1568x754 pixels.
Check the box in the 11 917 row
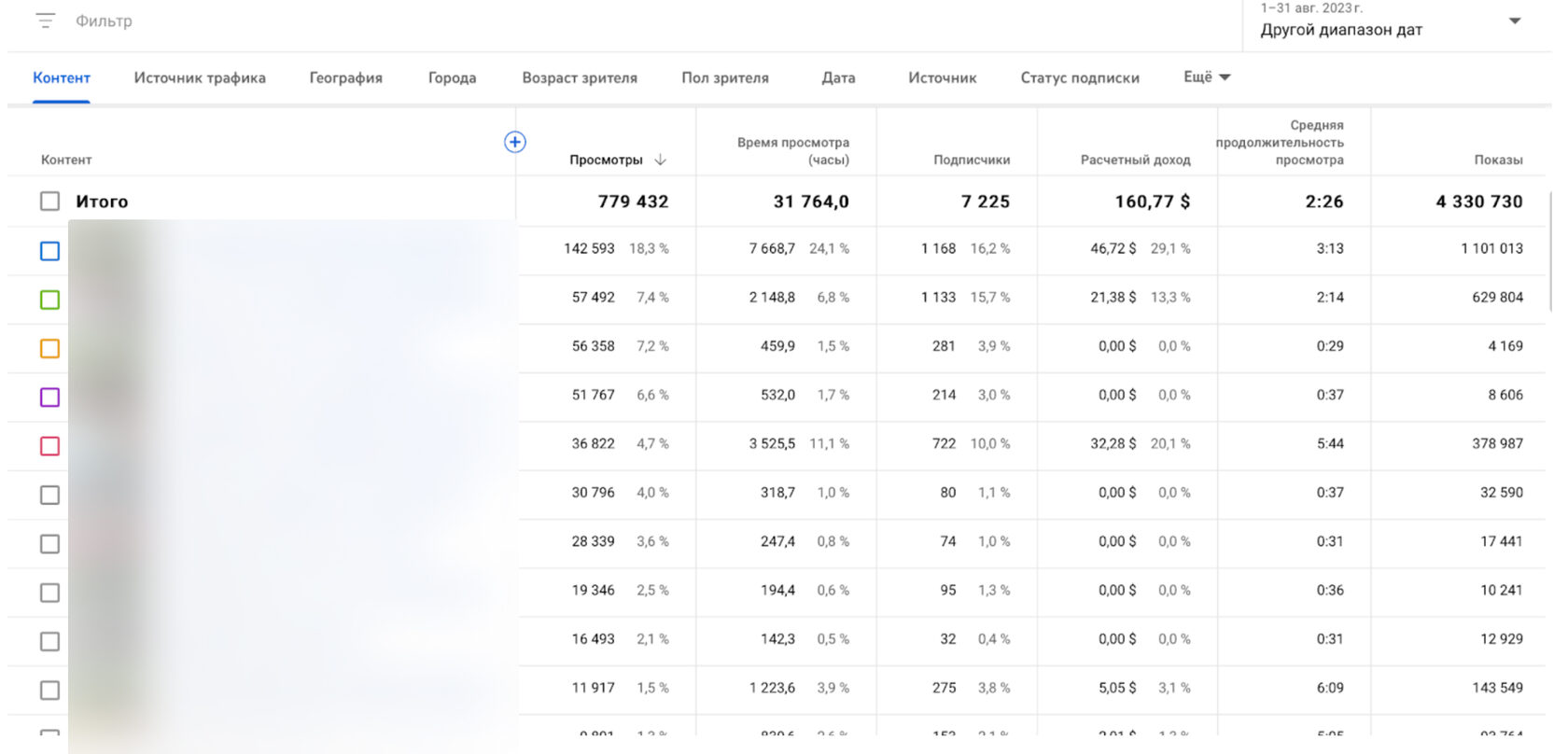50,691
